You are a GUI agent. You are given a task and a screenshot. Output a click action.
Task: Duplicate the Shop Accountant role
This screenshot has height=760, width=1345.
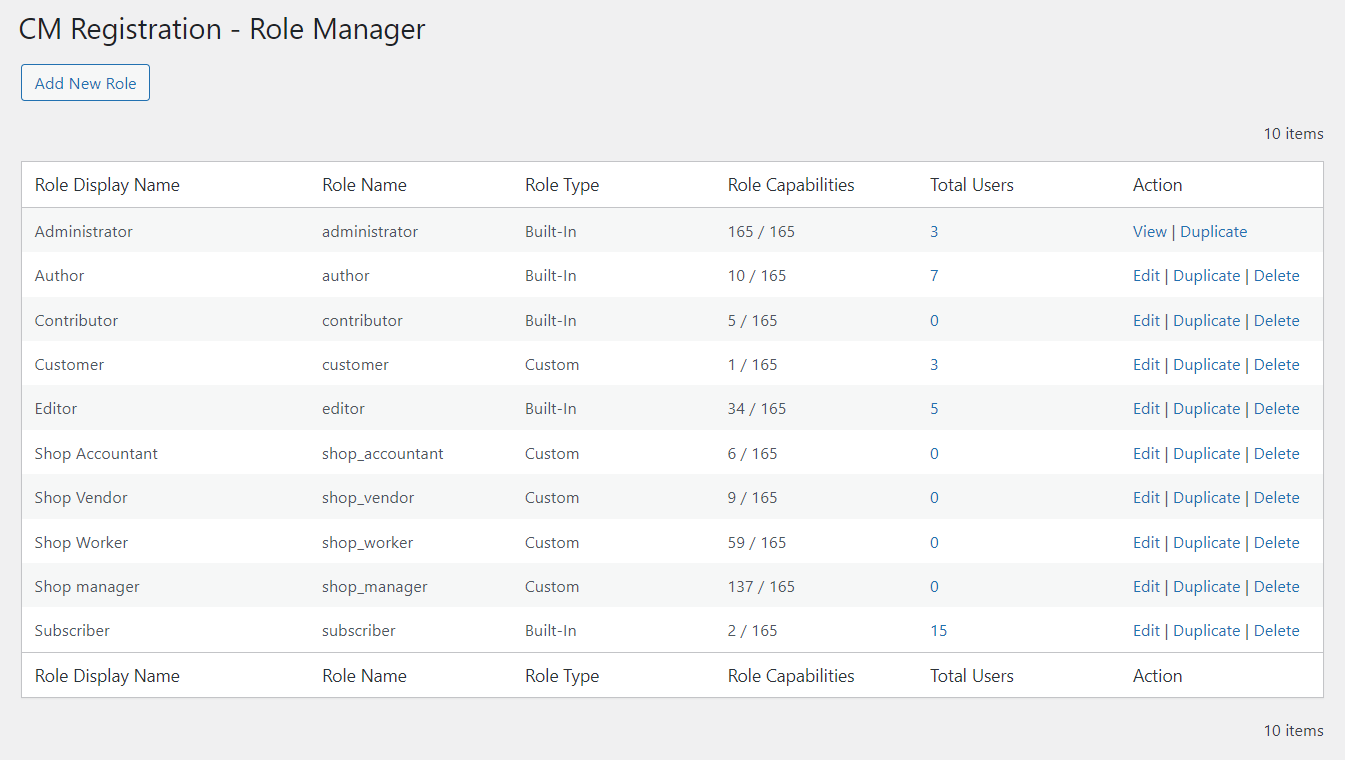[x=1206, y=453]
